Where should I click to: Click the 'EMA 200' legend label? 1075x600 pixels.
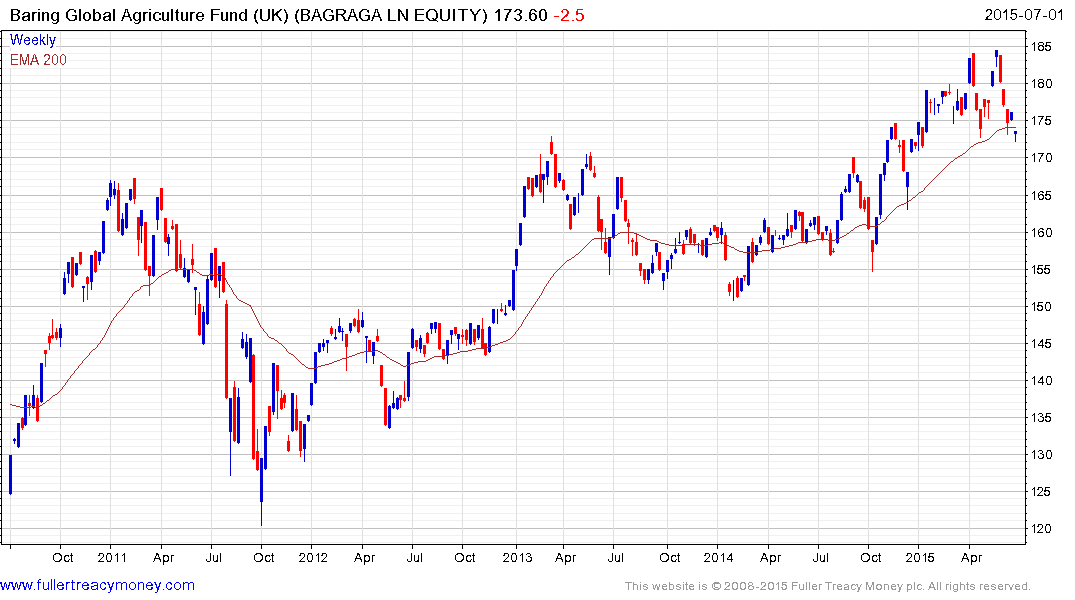click(x=38, y=60)
